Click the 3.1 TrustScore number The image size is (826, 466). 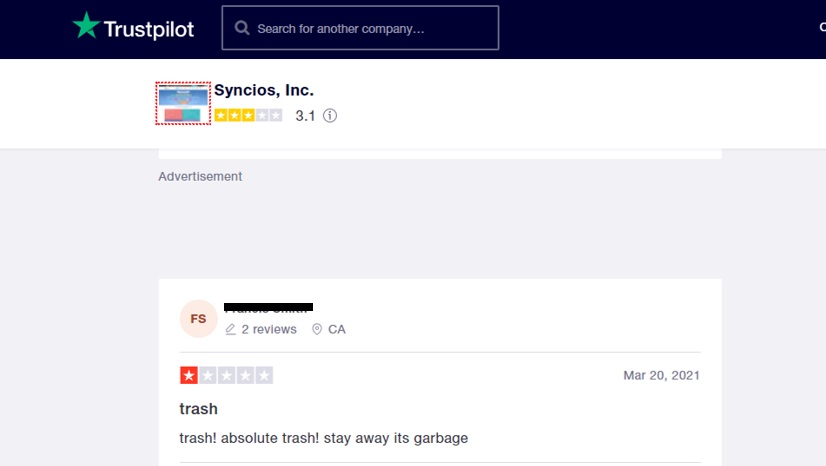[x=305, y=116]
